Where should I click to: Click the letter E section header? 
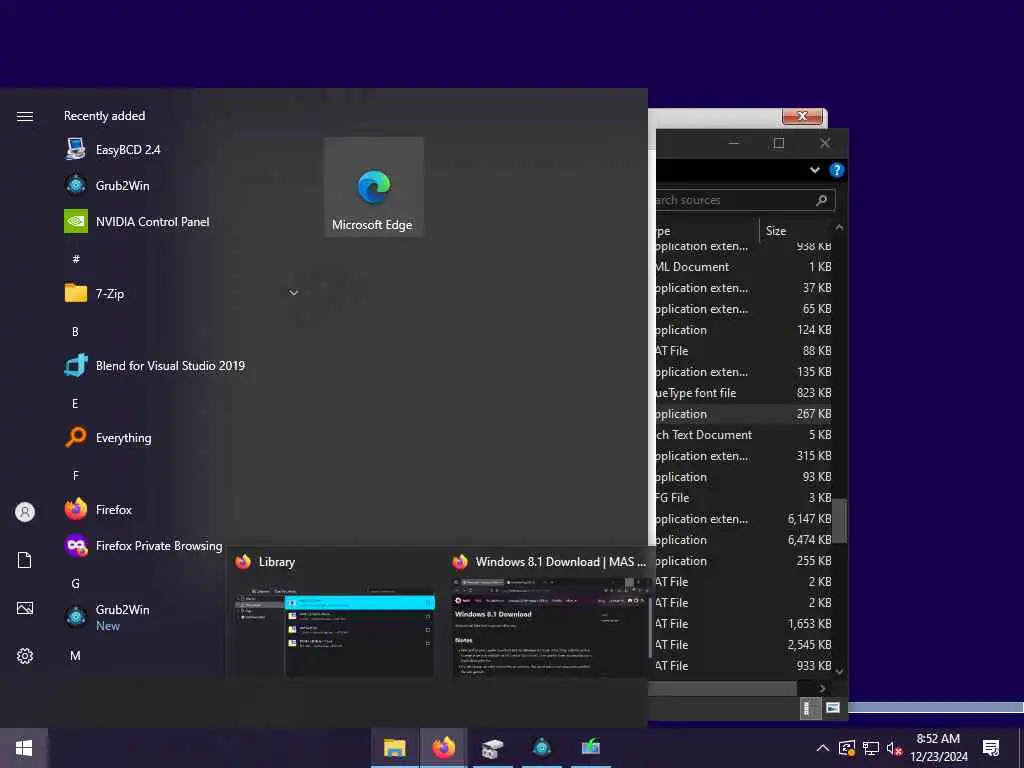pyautogui.click(x=75, y=403)
